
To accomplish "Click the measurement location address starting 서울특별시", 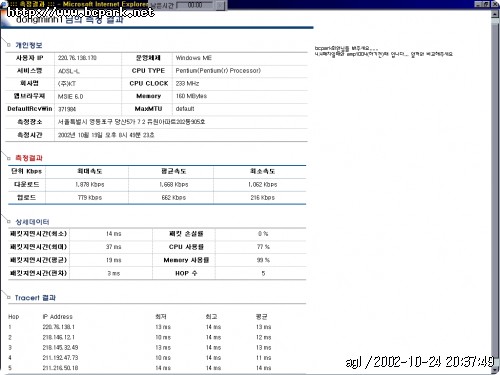I will (131, 122).
